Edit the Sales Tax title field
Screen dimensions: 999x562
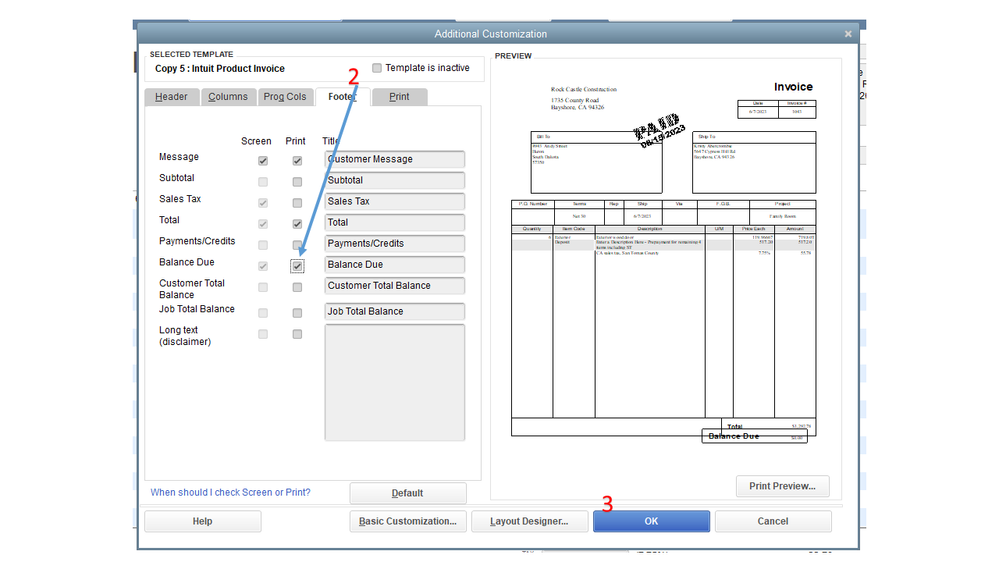coord(394,201)
